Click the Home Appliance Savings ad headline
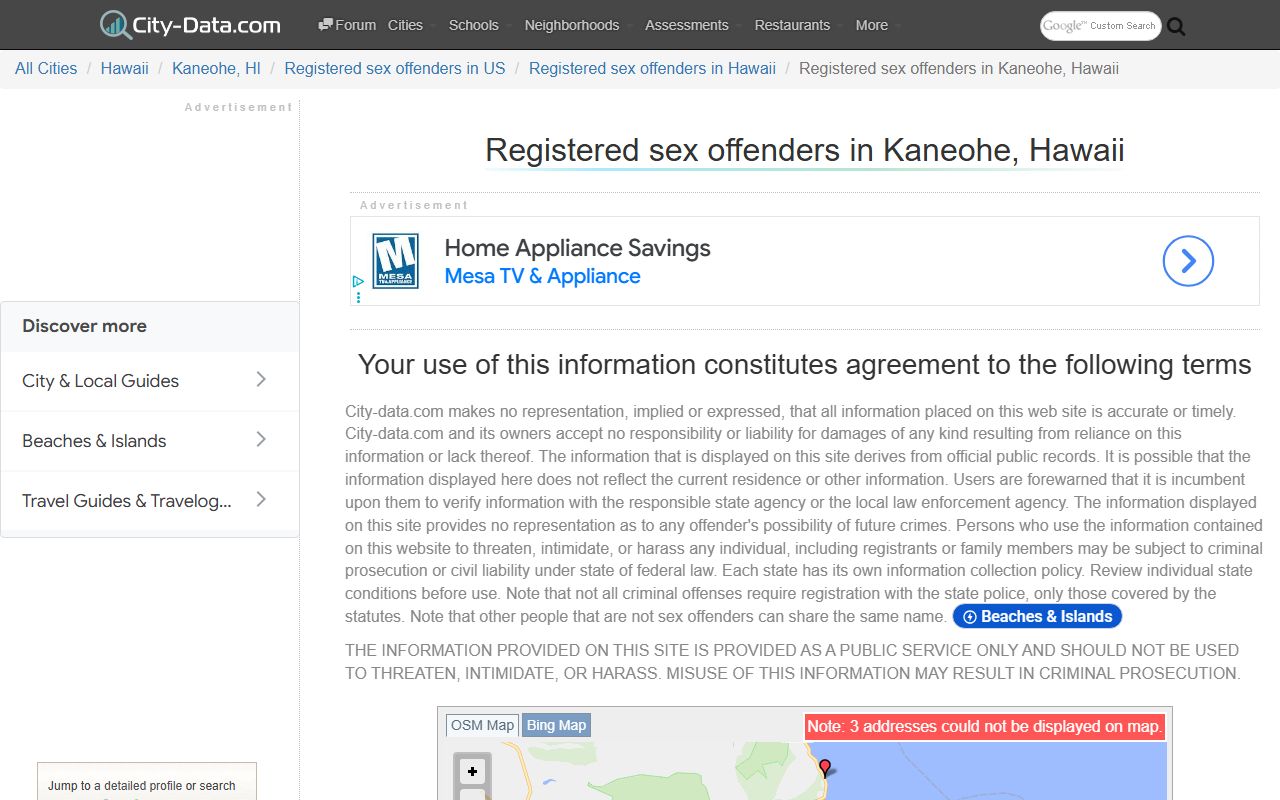1280x800 pixels. click(x=577, y=248)
